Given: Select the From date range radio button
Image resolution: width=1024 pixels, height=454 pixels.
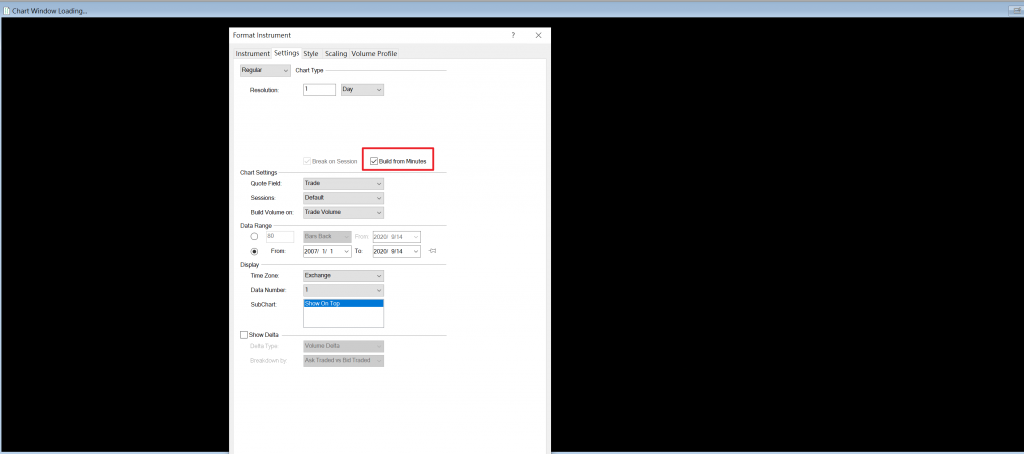Looking at the screenshot, I should point(254,251).
